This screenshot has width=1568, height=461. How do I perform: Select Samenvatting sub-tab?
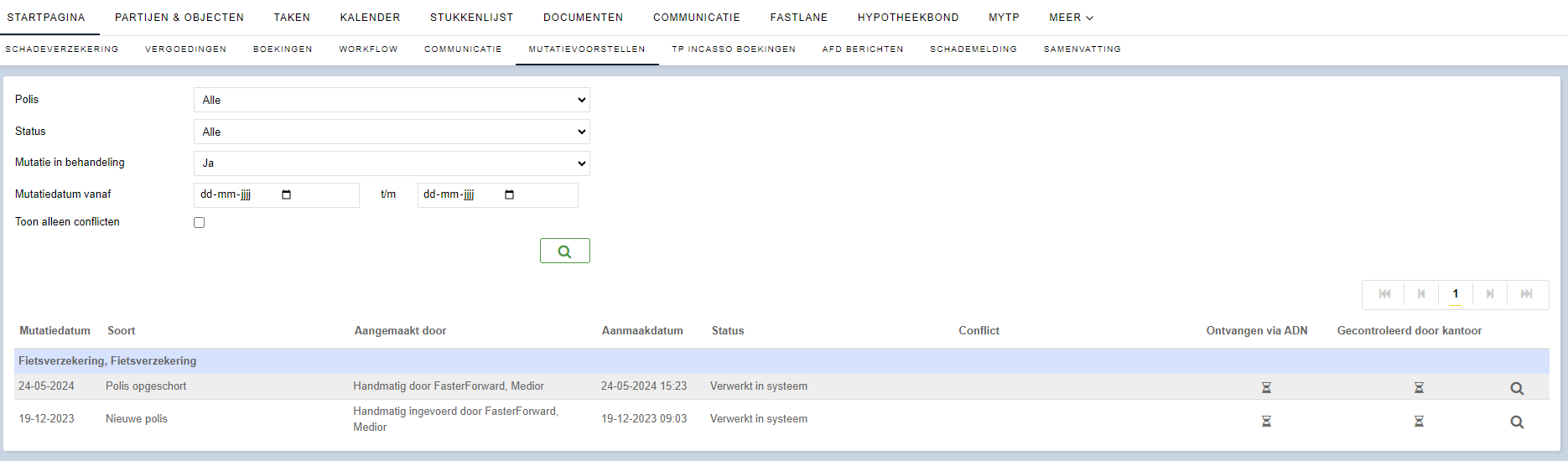pos(1082,49)
